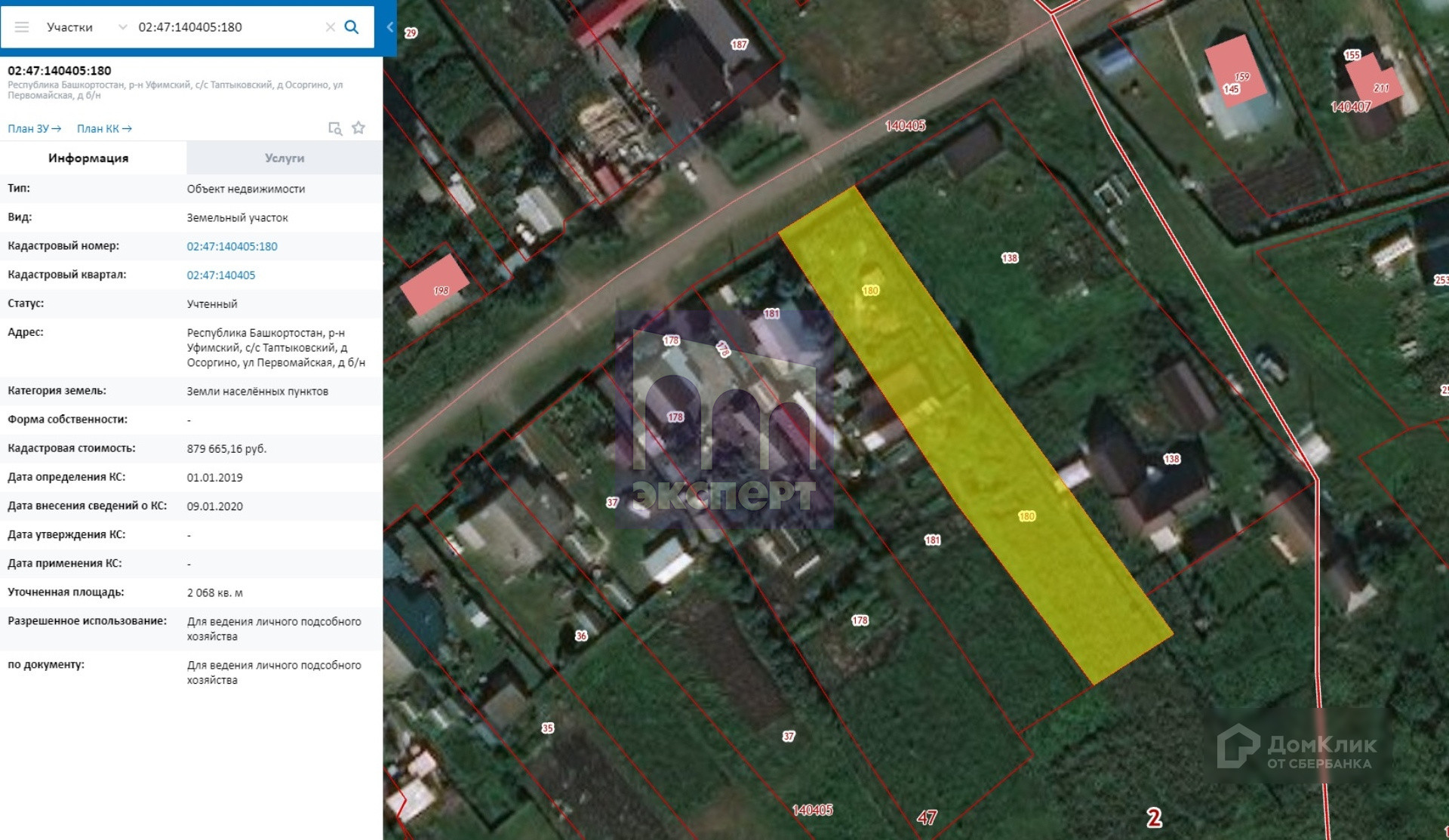Click into the cadastral number search field
This screenshot has height=840, width=1449.
tap(226, 27)
